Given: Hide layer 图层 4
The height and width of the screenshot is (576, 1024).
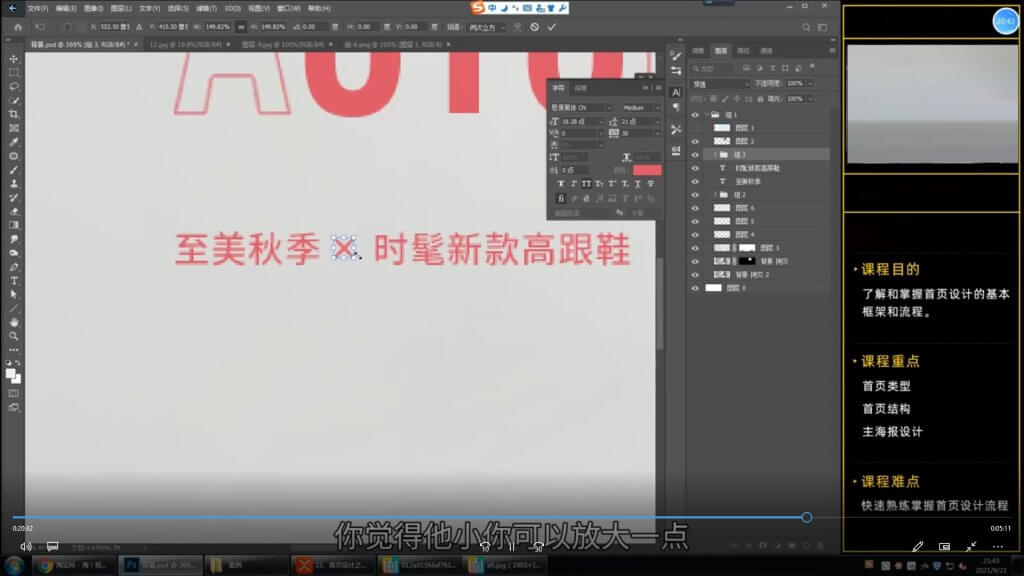Looking at the screenshot, I should pyautogui.click(x=695, y=234).
